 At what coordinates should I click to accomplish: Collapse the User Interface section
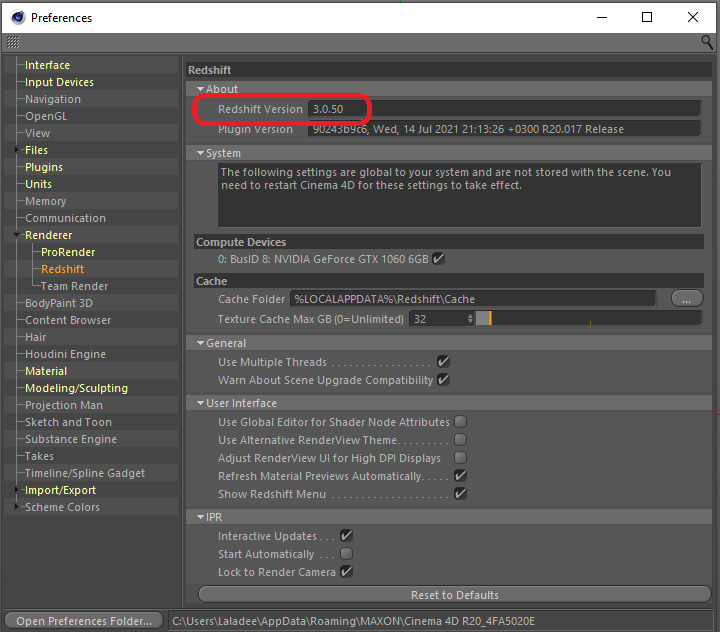pos(200,403)
